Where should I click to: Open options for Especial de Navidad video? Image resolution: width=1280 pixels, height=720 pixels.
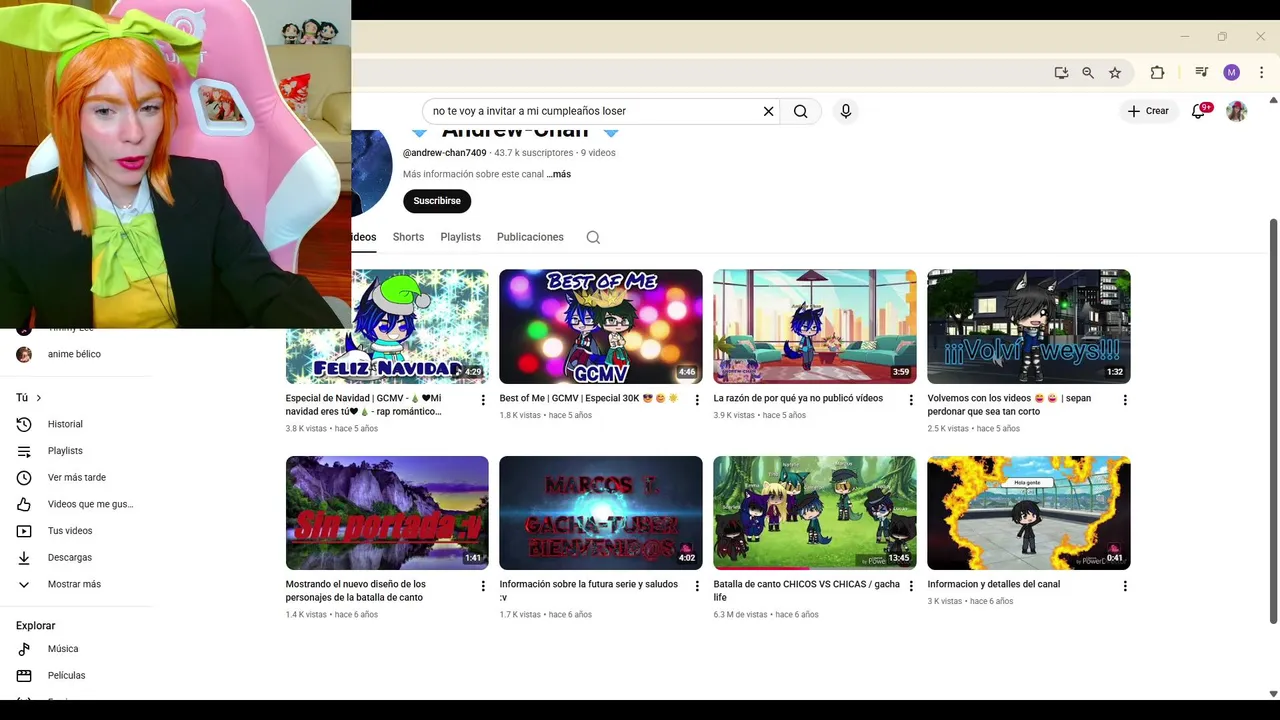click(483, 400)
